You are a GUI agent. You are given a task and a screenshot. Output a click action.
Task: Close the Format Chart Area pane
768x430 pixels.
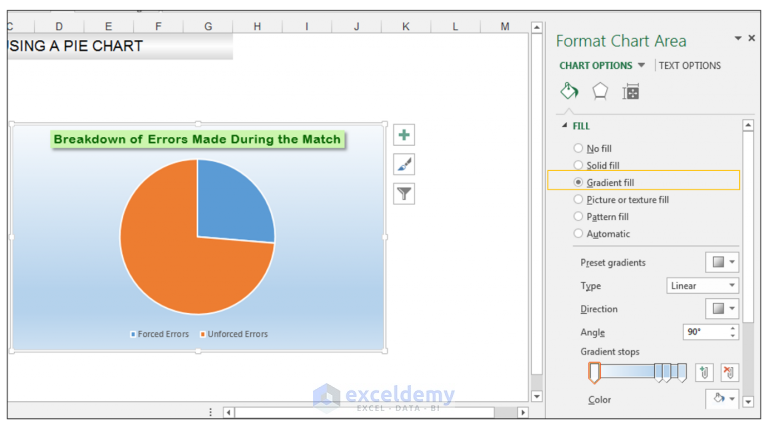tap(752, 38)
